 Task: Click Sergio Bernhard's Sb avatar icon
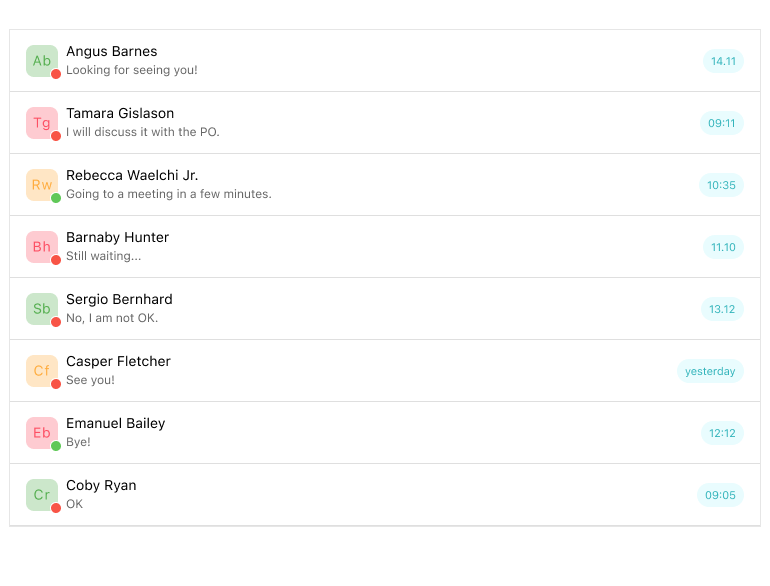pos(41,308)
